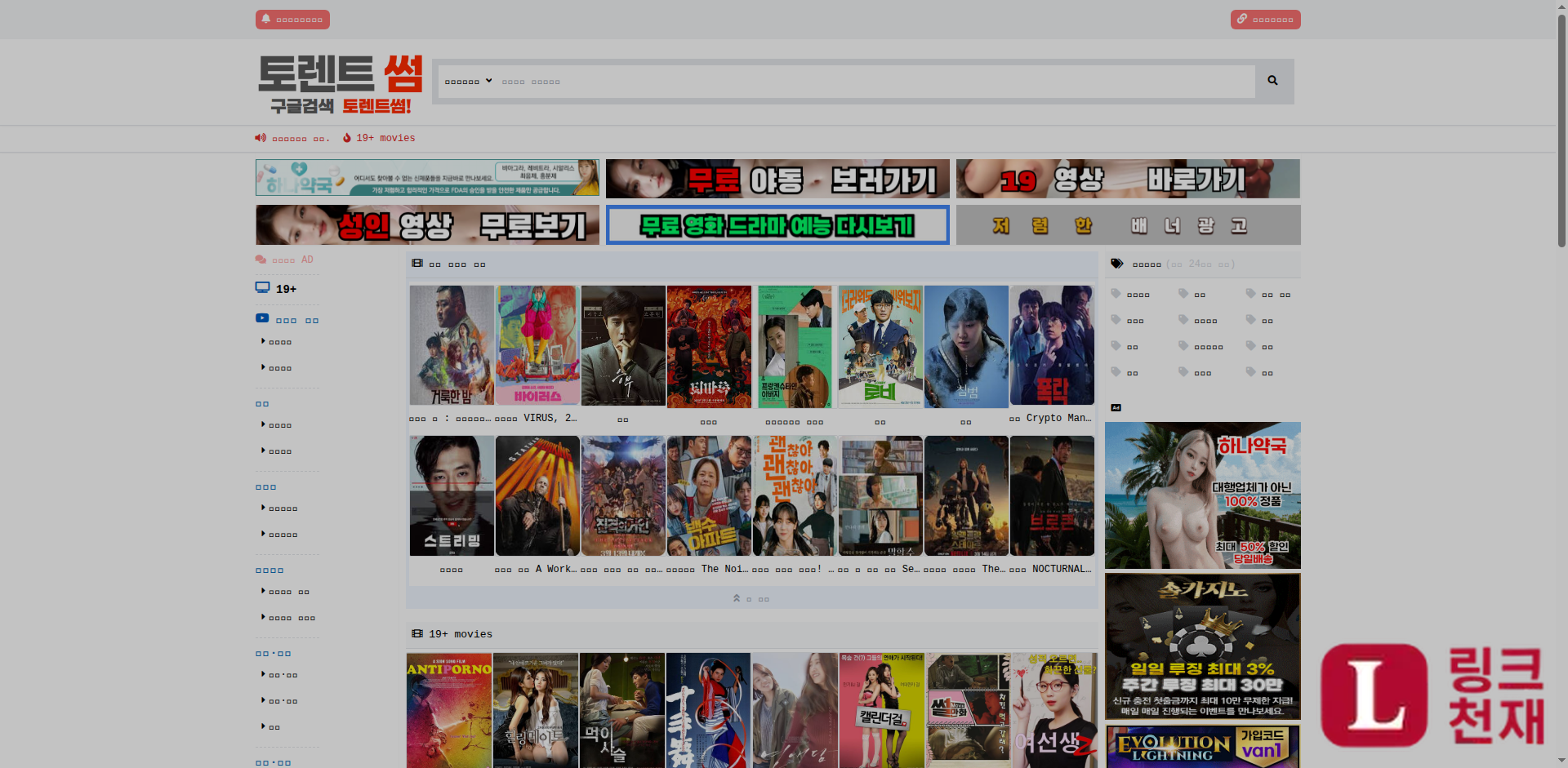Click the tags icon in the tag panel header
The width and height of the screenshot is (1568, 768).
click(1117, 264)
